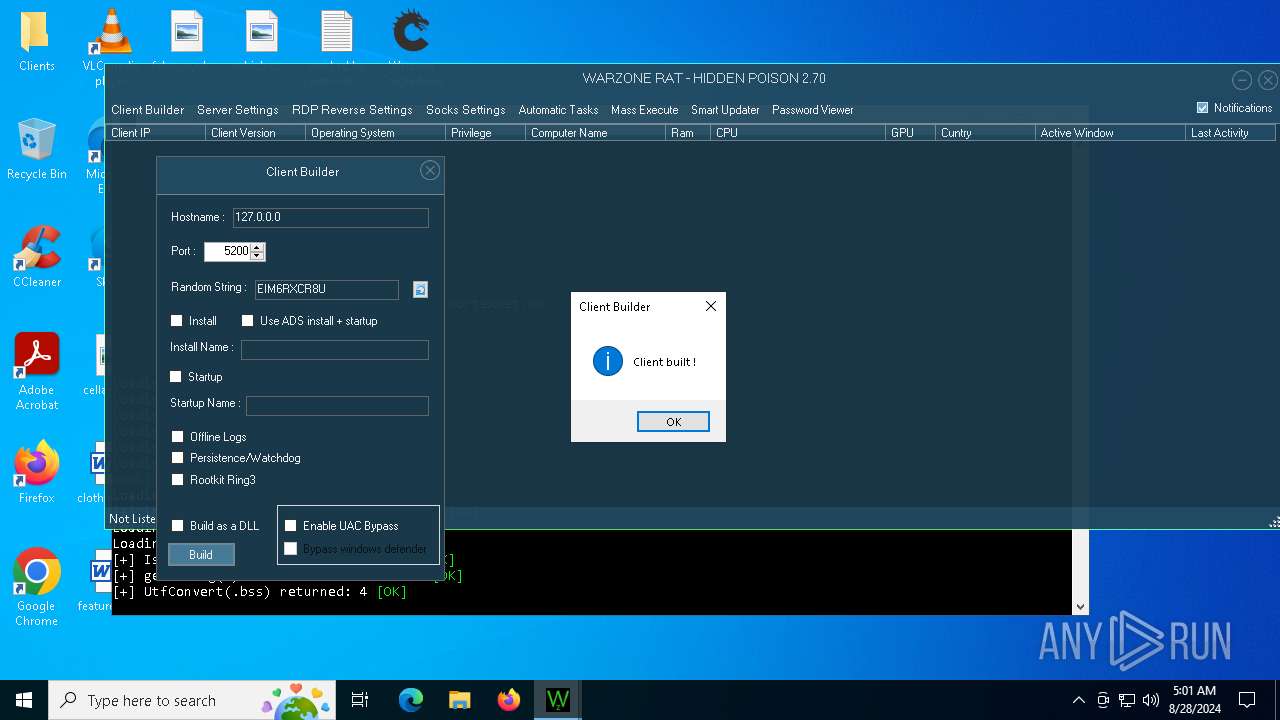
Task: Close the Client Builder panel
Action: [430, 171]
